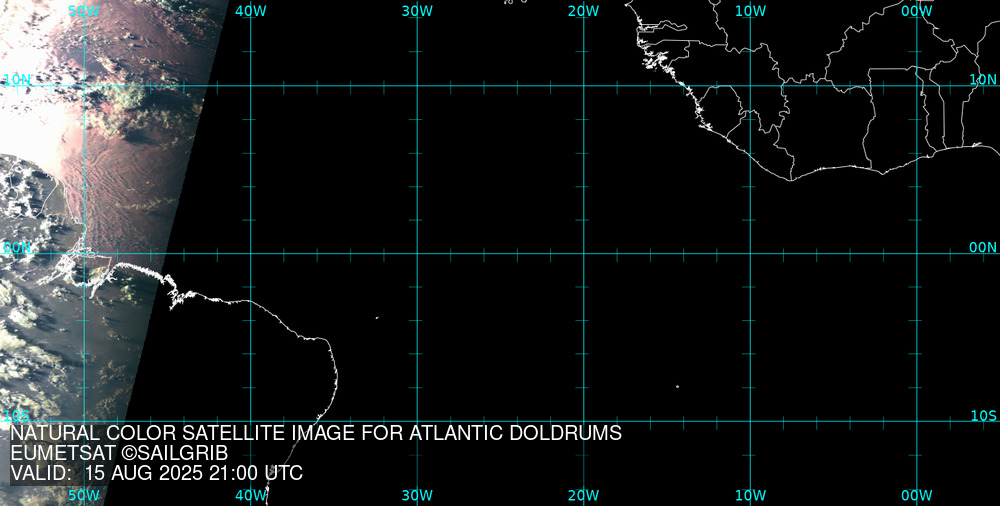Click the 20W label on the bottom edge

584,495
